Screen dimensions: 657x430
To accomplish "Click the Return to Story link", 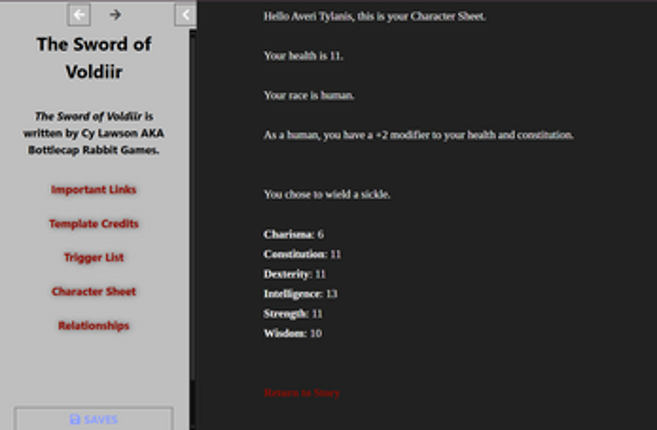I will pyautogui.click(x=301, y=393).
